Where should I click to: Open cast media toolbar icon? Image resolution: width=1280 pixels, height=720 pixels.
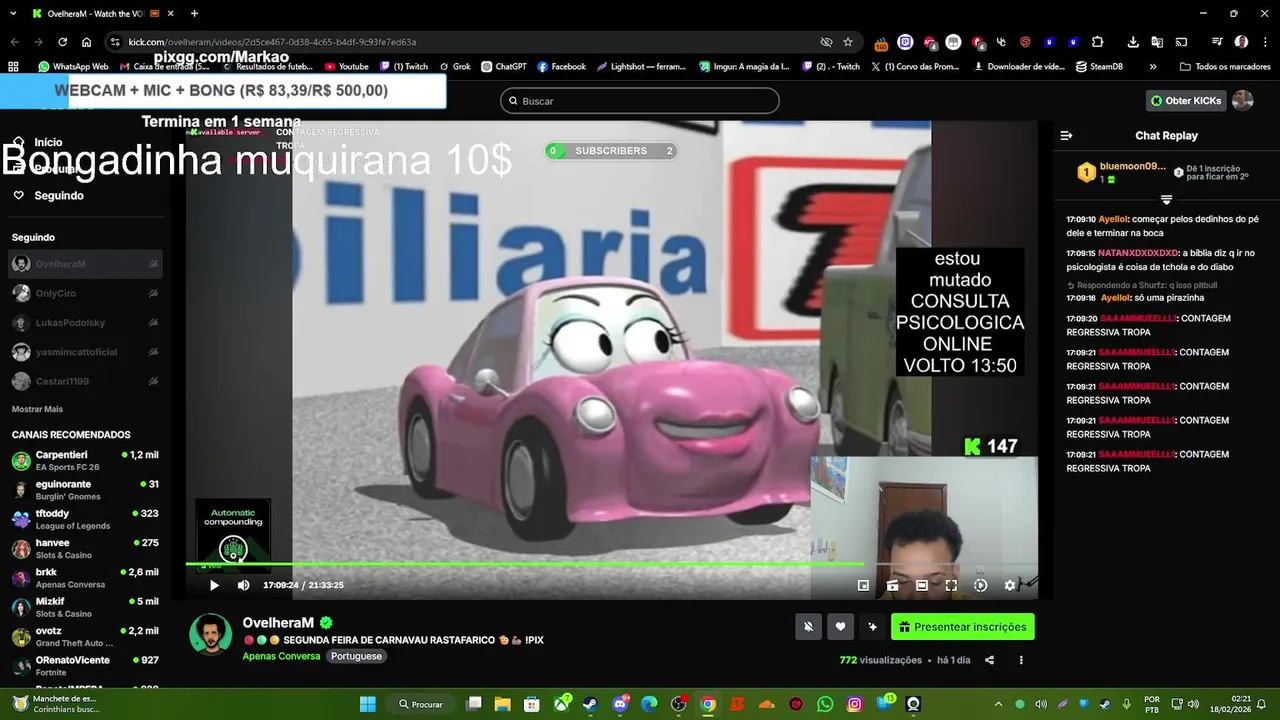tap(1181, 42)
